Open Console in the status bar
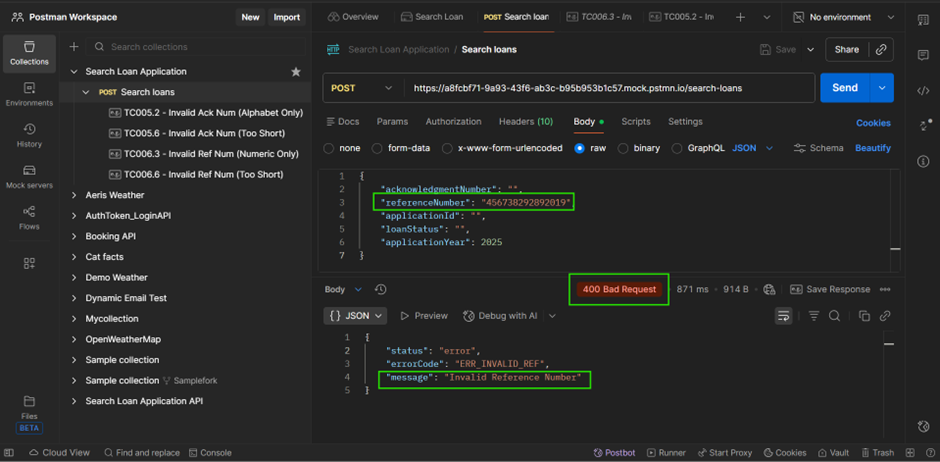The width and height of the screenshot is (940, 462). (x=210, y=453)
